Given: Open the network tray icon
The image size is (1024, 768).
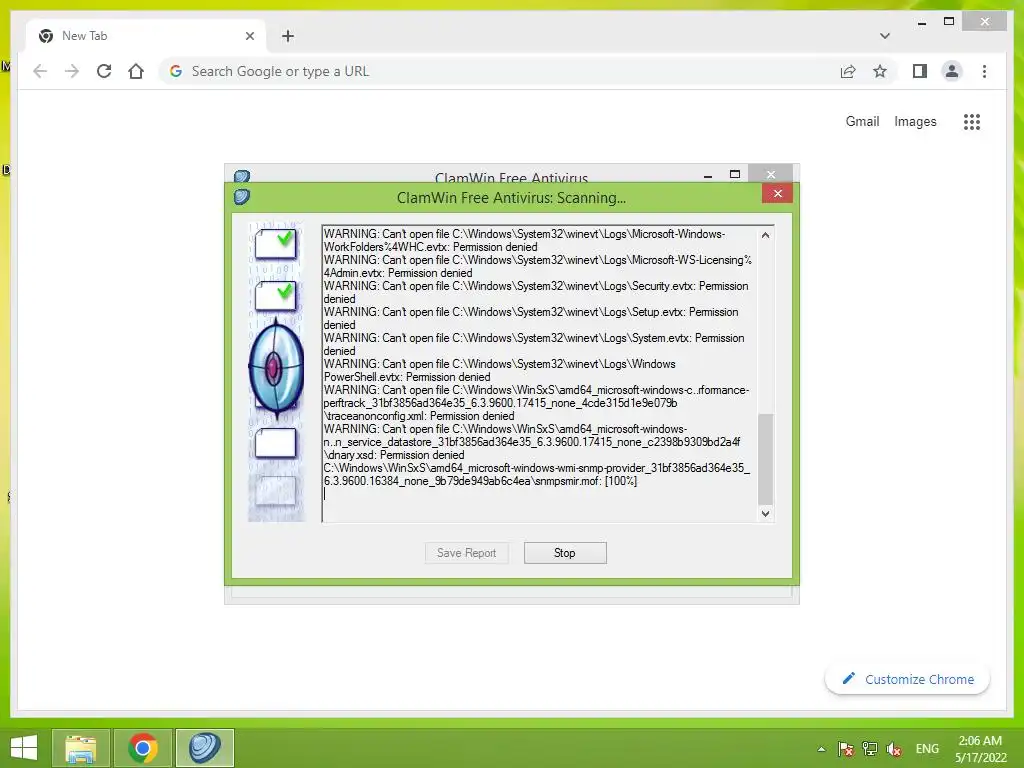Looking at the screenshot, I should [870, 749].
